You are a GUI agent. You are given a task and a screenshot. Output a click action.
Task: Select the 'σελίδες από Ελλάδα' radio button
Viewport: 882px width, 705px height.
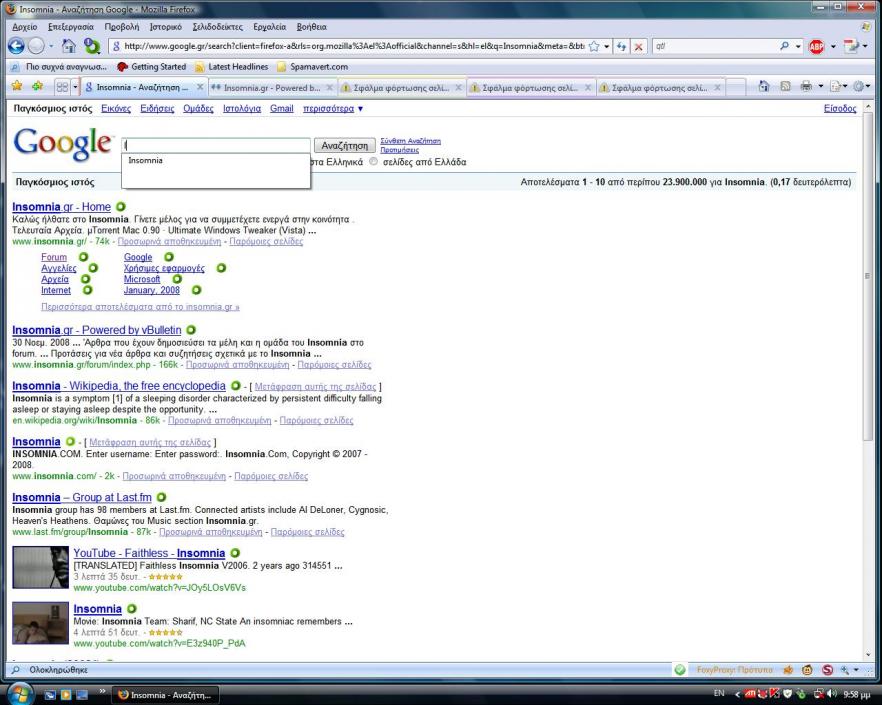click(x=374, y=161)
